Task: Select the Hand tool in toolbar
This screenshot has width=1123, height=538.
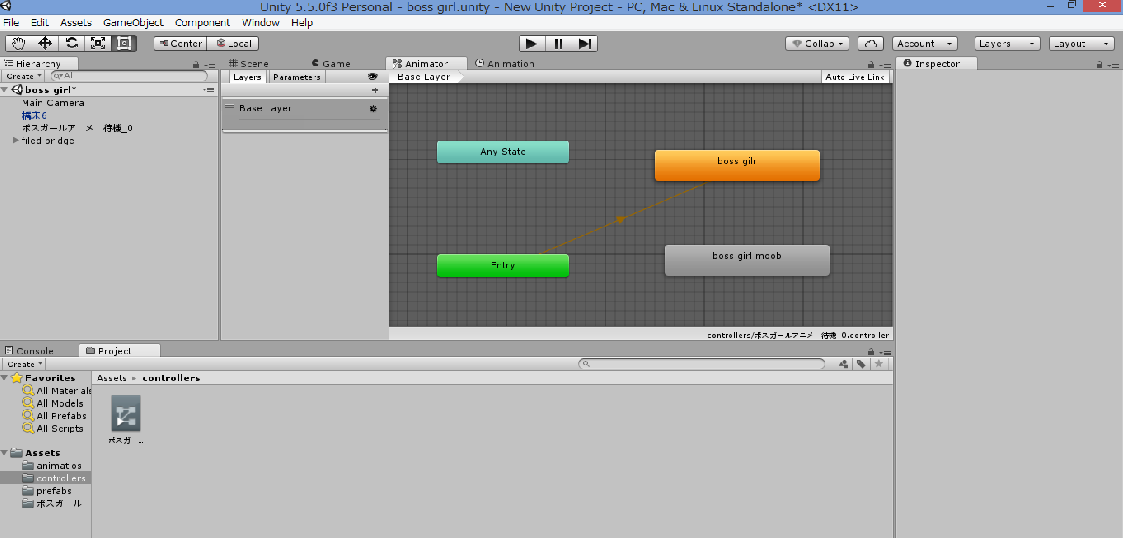Action: (19, 43)
